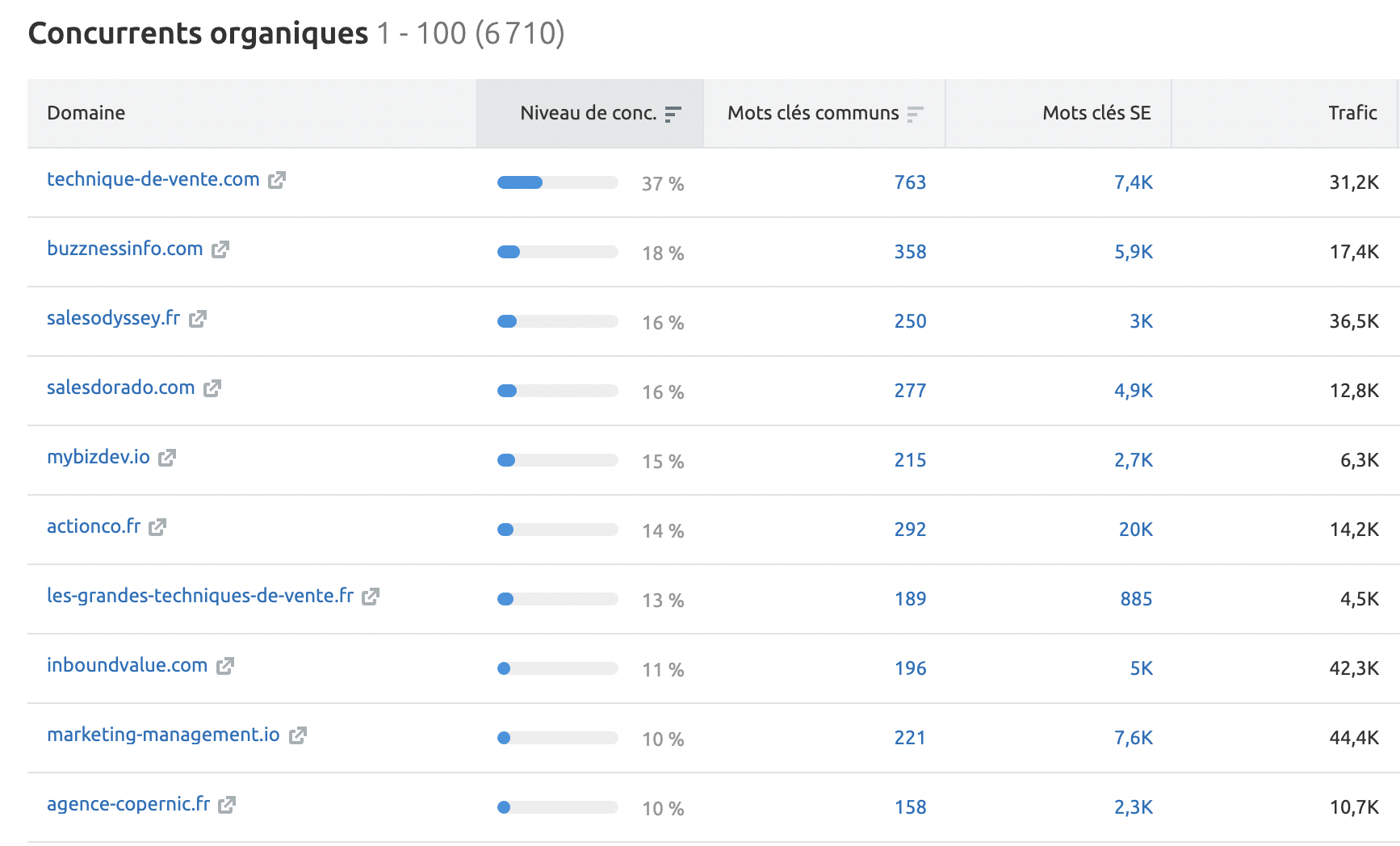Select traffic value 12,8K
This screenshot has height=846, width=1400.
click(1354, 391)
